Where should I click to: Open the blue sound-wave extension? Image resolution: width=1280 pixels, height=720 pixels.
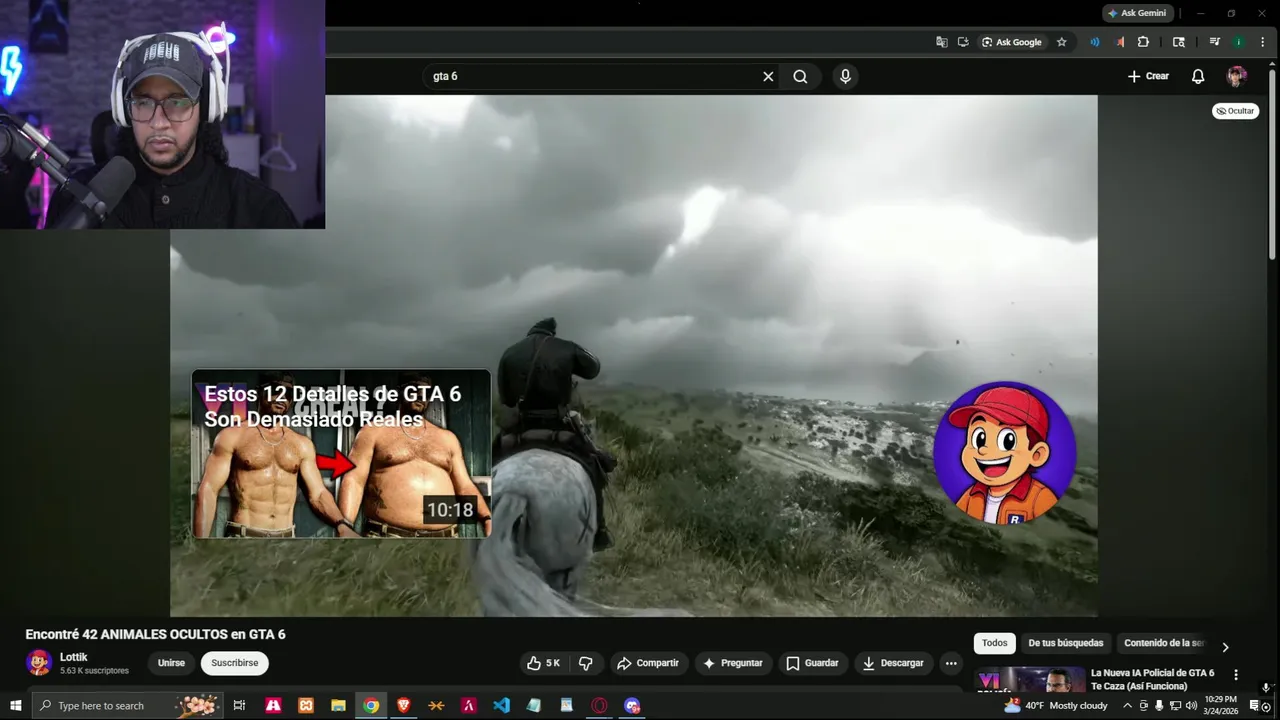pyautogui.click(x=1094, y=42)
